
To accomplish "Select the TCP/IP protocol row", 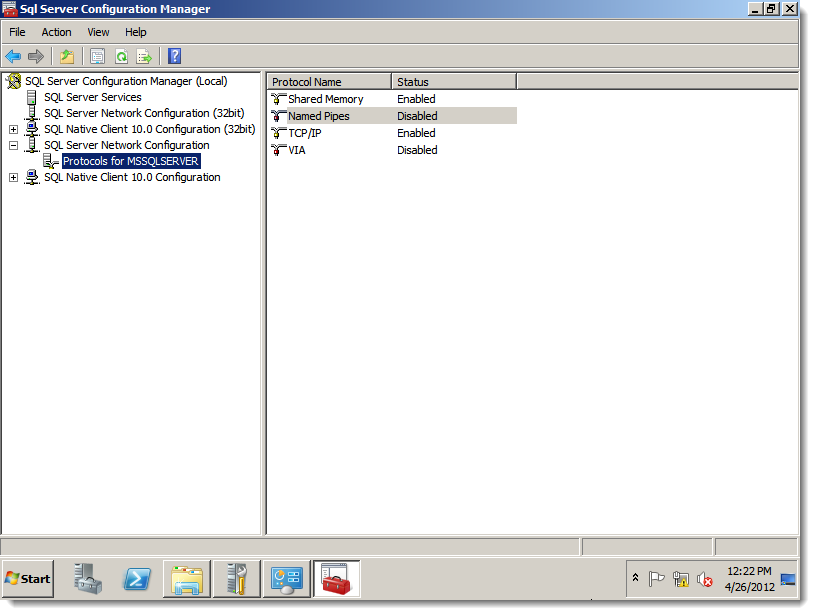I will pos(305,133).
